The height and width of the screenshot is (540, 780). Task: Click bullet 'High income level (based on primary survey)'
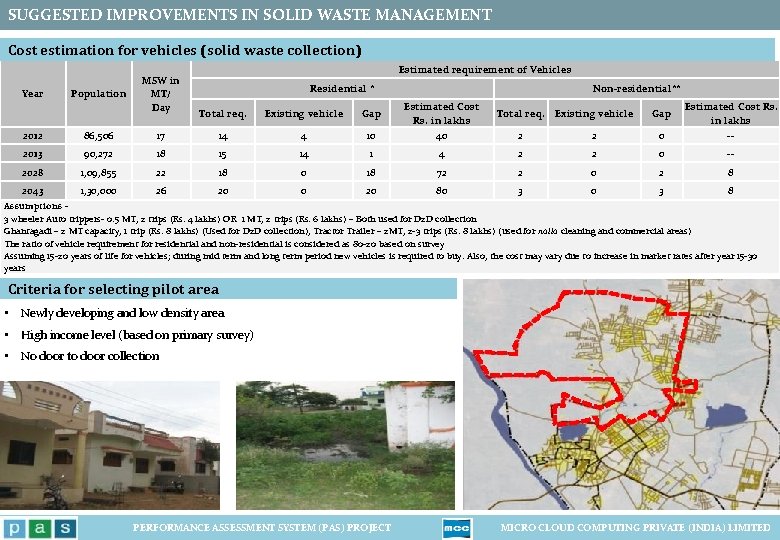(137, 335)
